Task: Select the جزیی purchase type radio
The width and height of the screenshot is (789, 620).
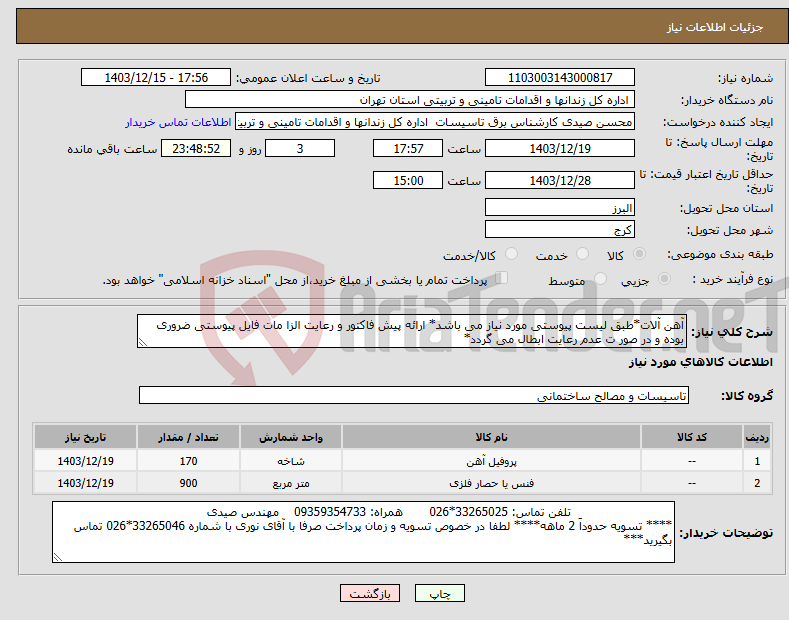Action: 664,279
